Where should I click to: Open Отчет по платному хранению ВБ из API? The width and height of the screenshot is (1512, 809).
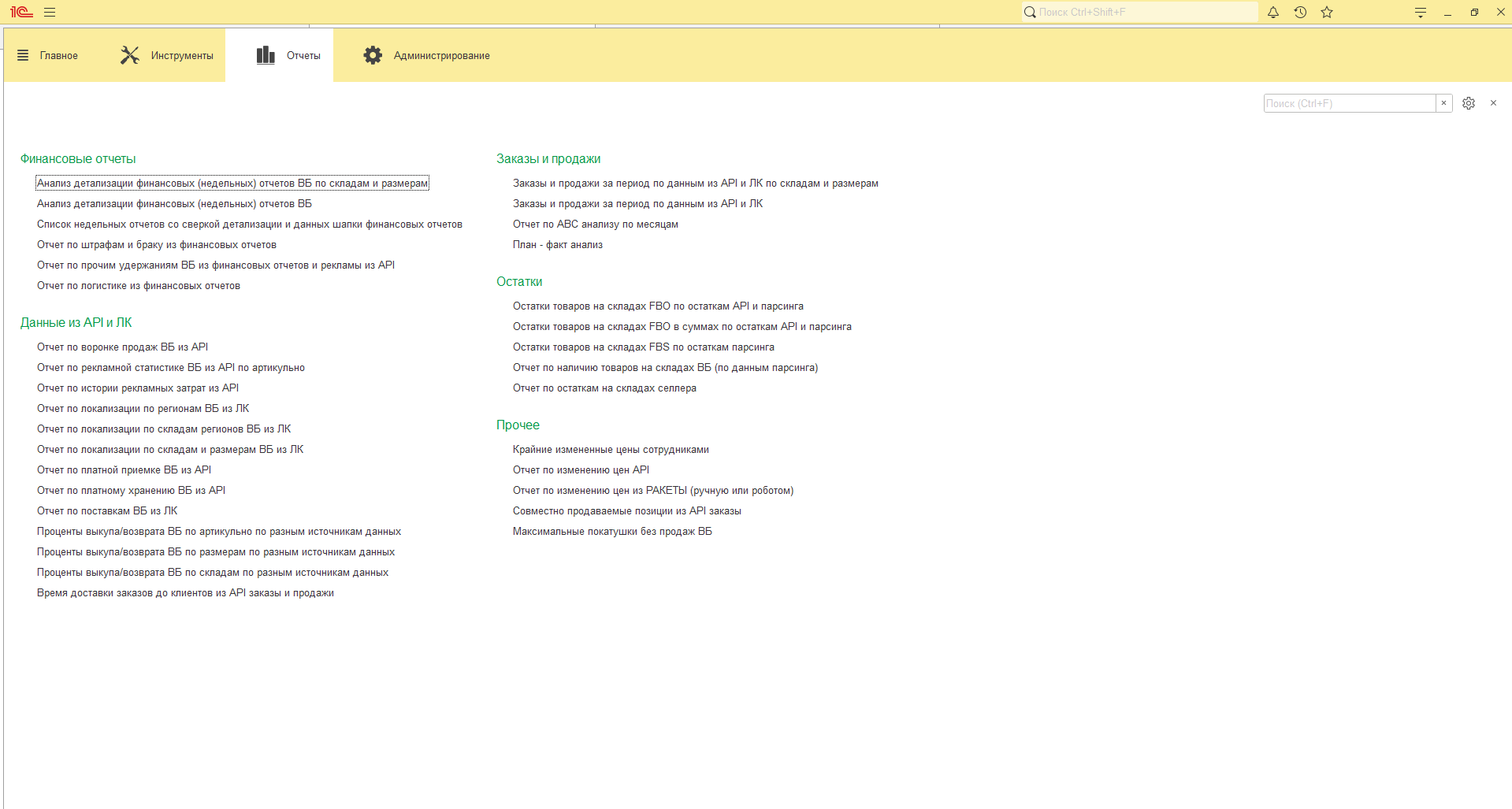(132, 490)
